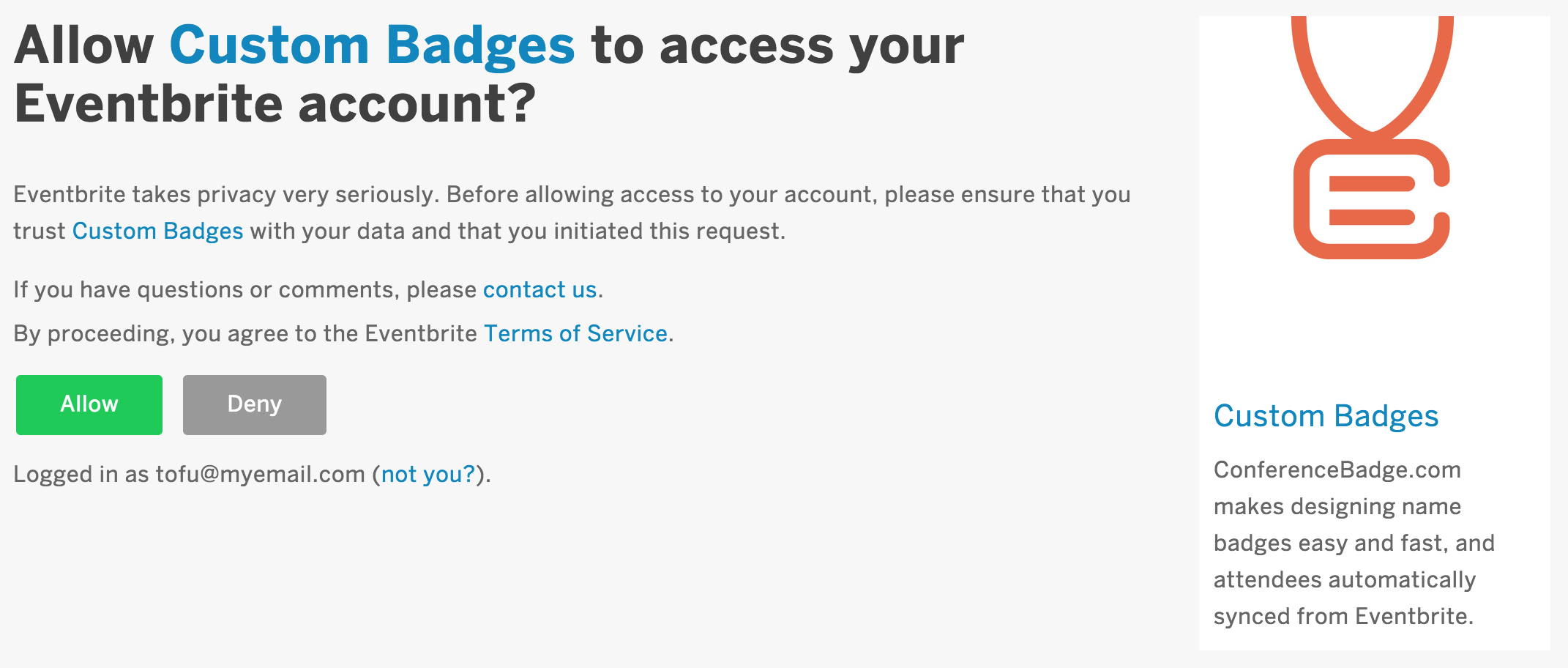Click the orange lanyard badge logo
Viewport: 1568px width, 668px height.
coord(1372,139)
